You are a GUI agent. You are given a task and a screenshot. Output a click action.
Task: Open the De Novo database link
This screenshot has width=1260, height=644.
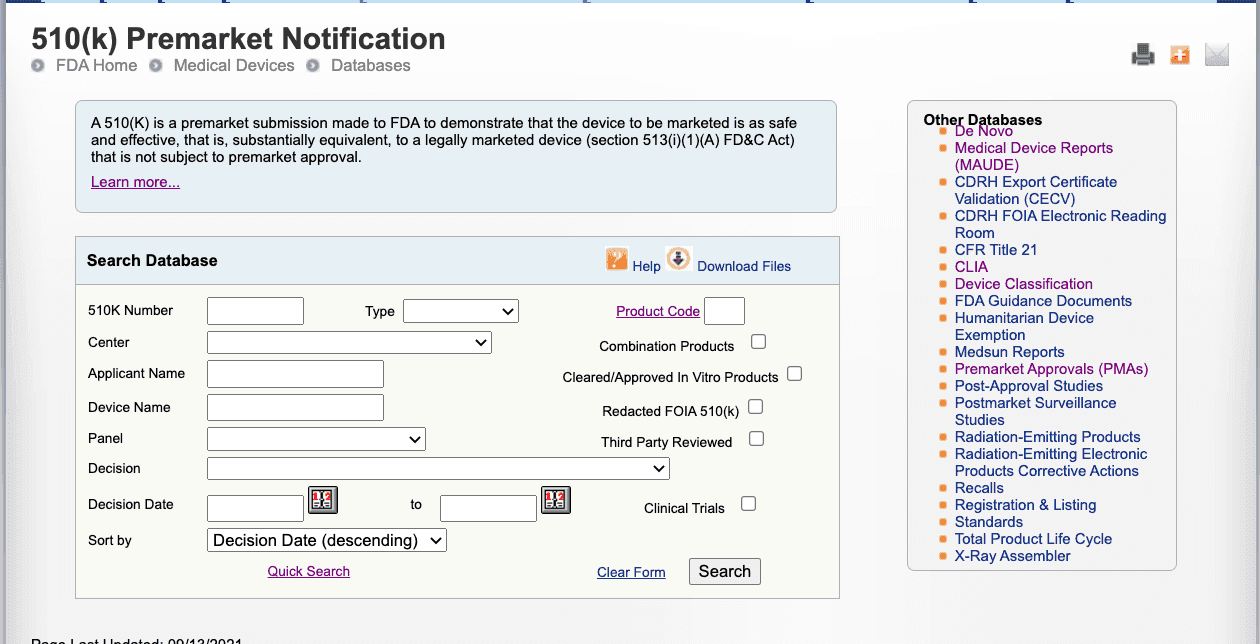[x=984, y=131]
